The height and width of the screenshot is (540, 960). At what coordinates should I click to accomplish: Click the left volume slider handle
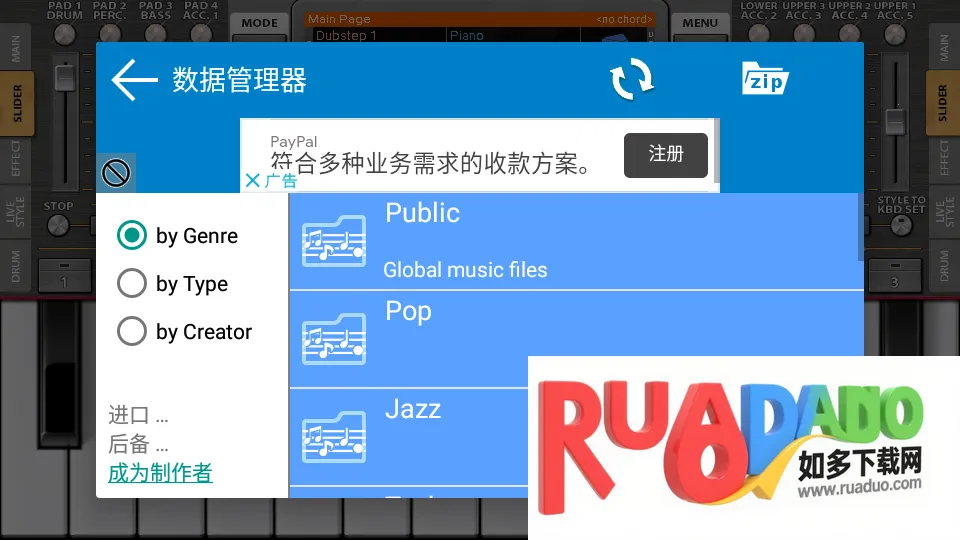64,77
